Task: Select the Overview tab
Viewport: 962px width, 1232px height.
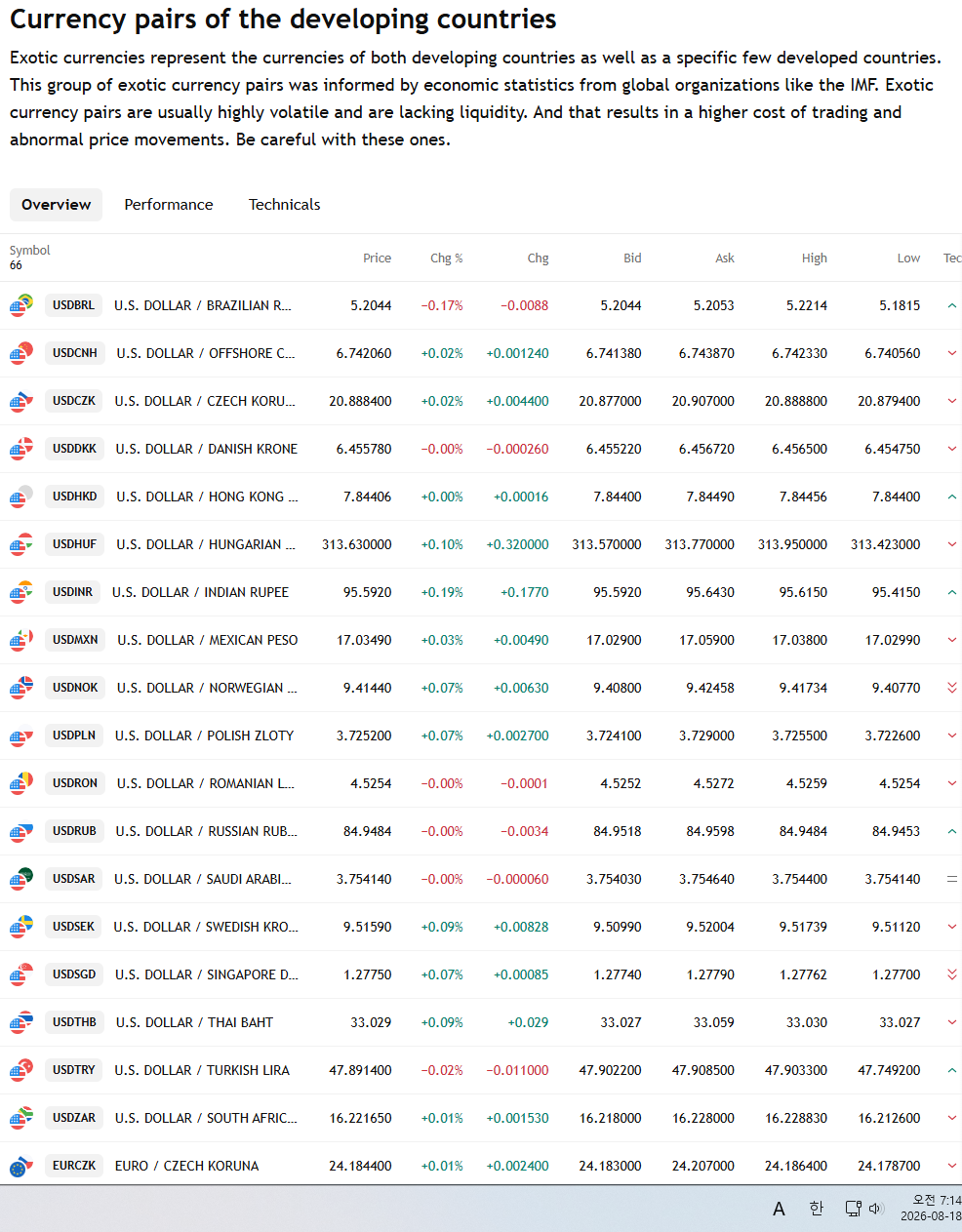Action: pyautogui.click(x=56, y=205)
